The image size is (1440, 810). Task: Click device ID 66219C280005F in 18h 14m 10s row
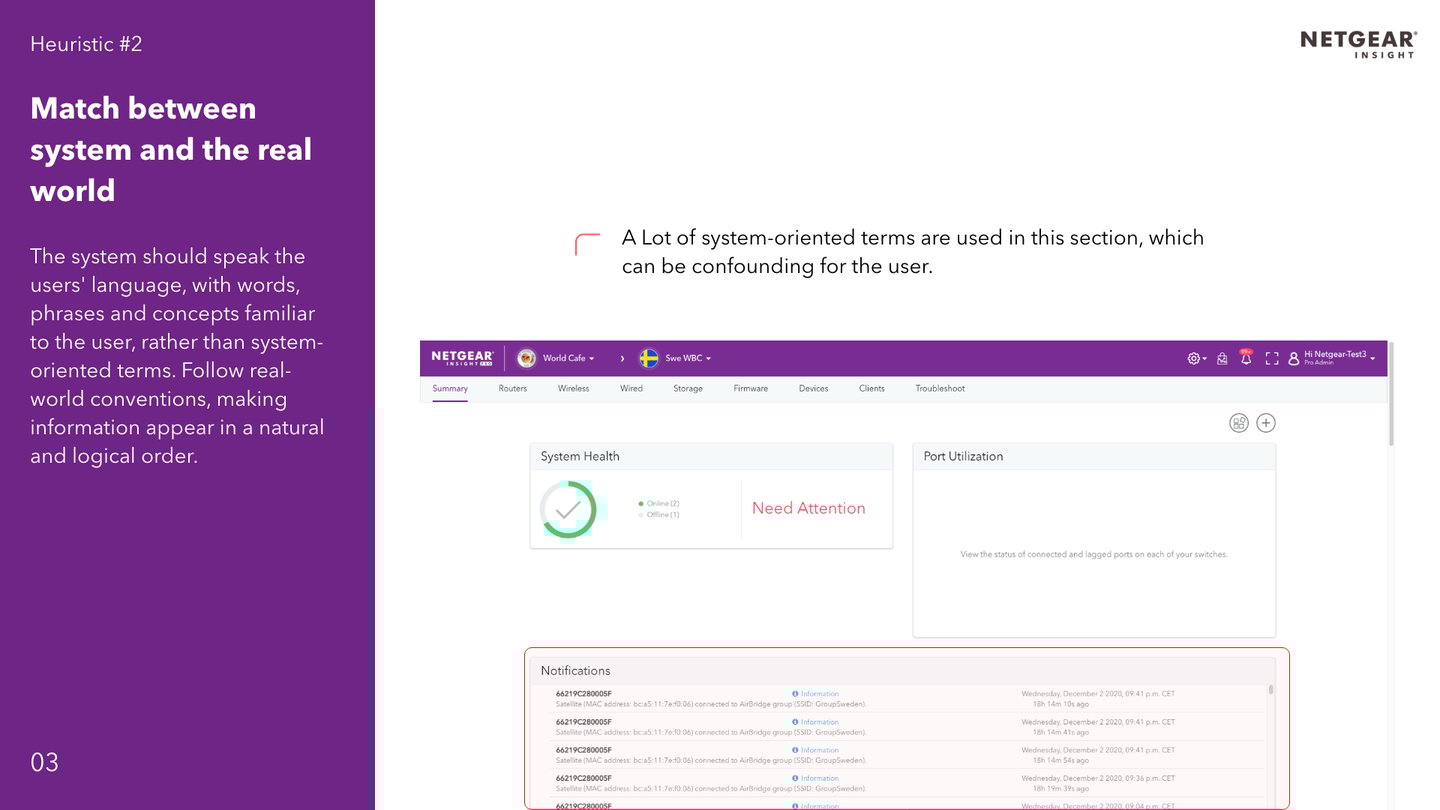click(x=584, y=694)
